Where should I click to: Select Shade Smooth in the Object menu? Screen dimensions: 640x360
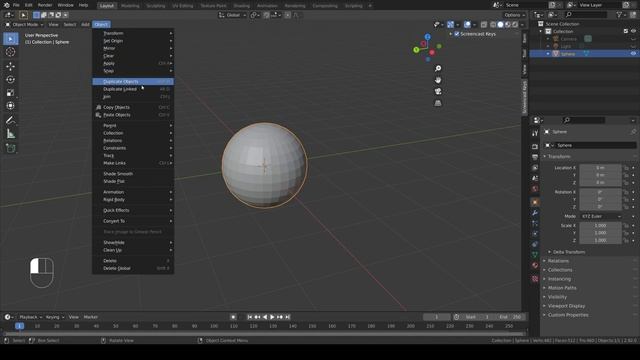[133, 173]
